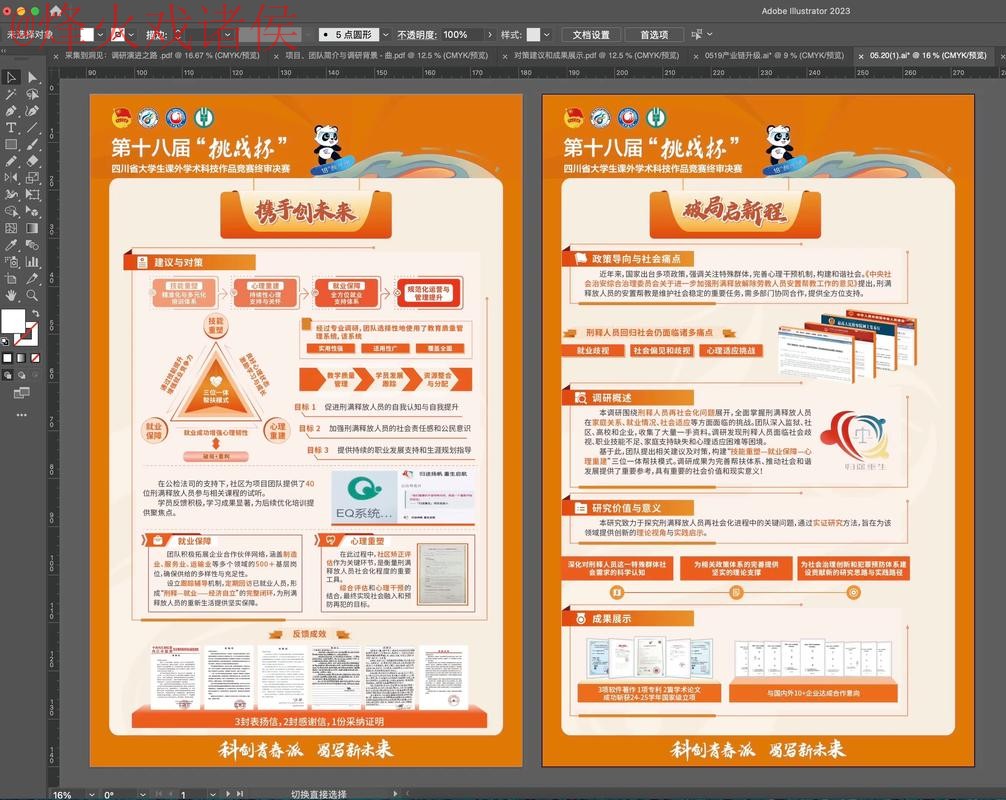Viewport: 1006px width, 800px height.
Task: Select the Direct Selection tool
Action: click(x=32, y=77)
